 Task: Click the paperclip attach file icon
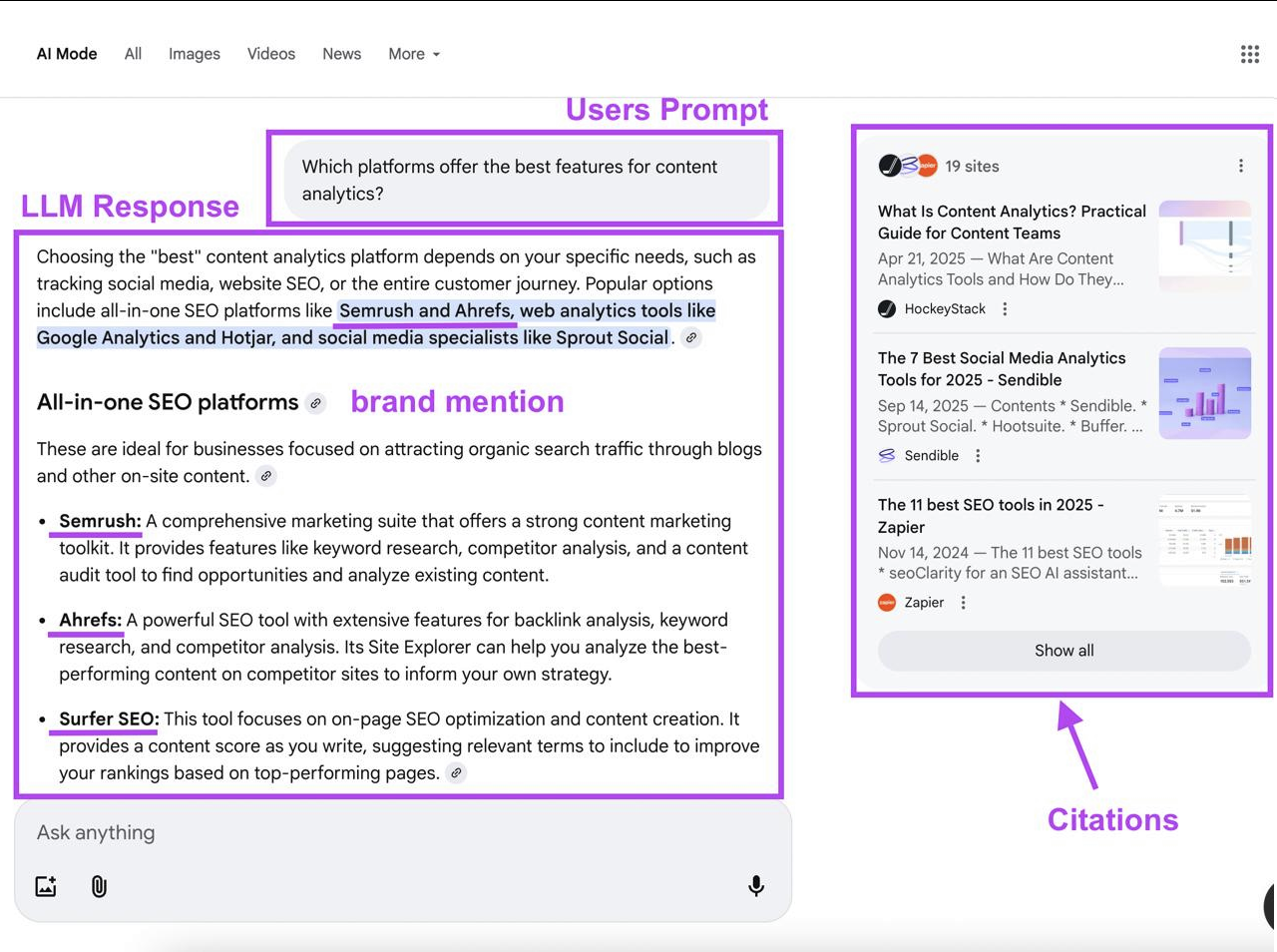(x=99, y=886)
